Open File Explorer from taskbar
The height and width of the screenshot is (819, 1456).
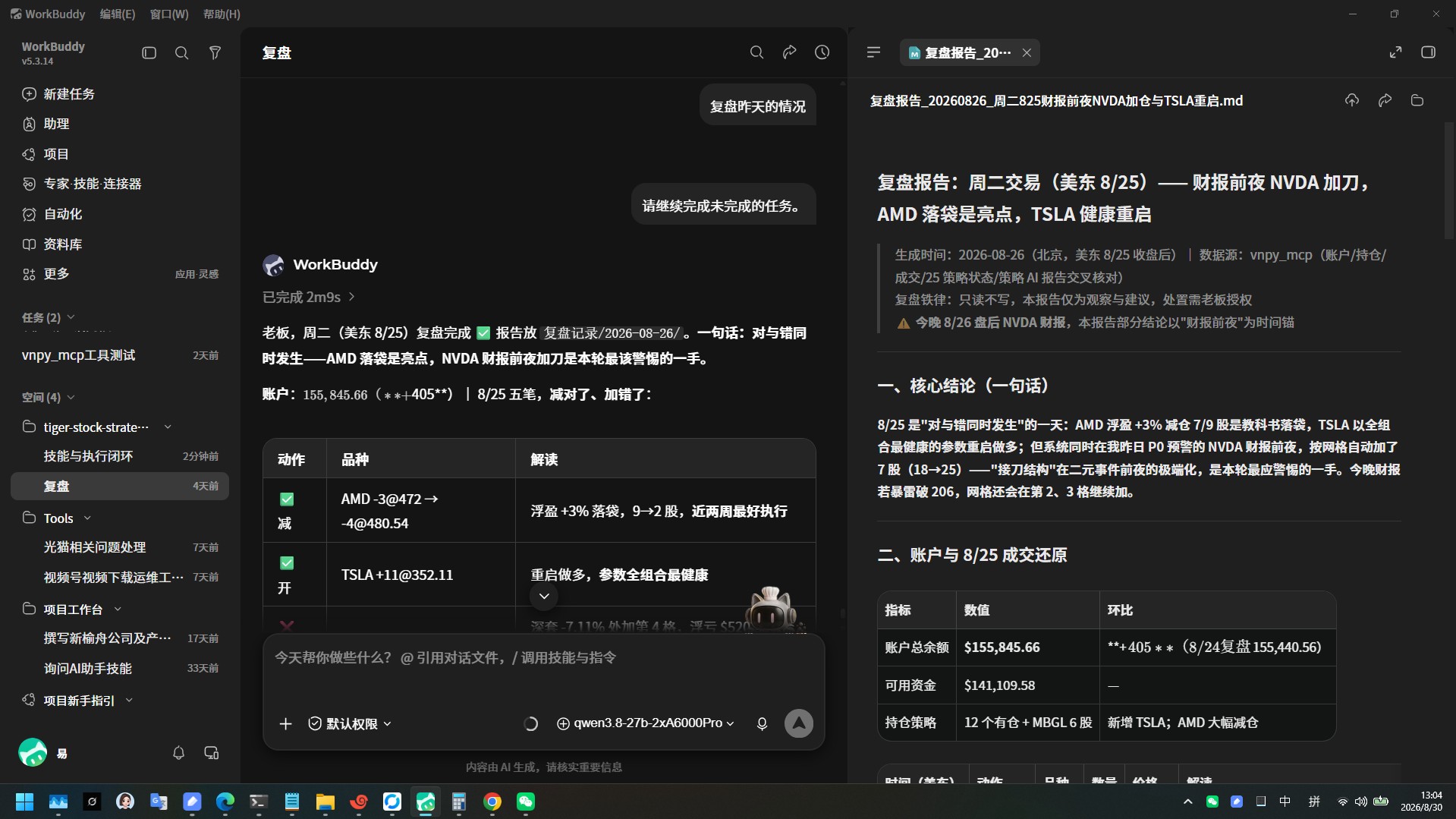click(x=325, y=802)
